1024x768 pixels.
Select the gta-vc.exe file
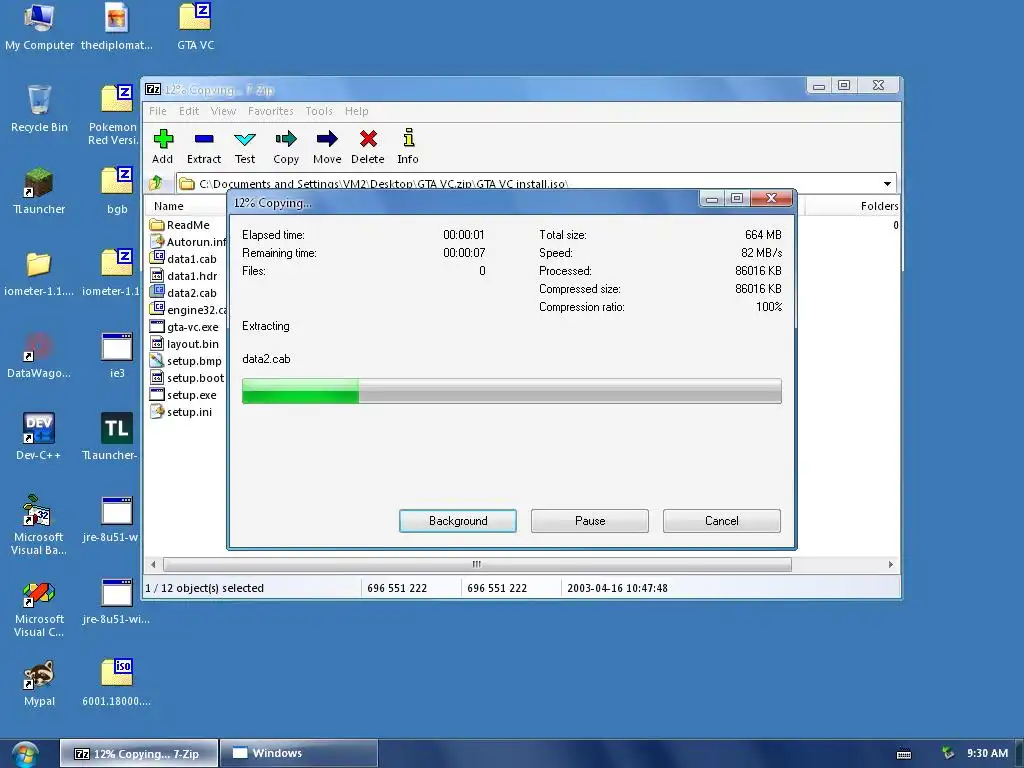184,327
